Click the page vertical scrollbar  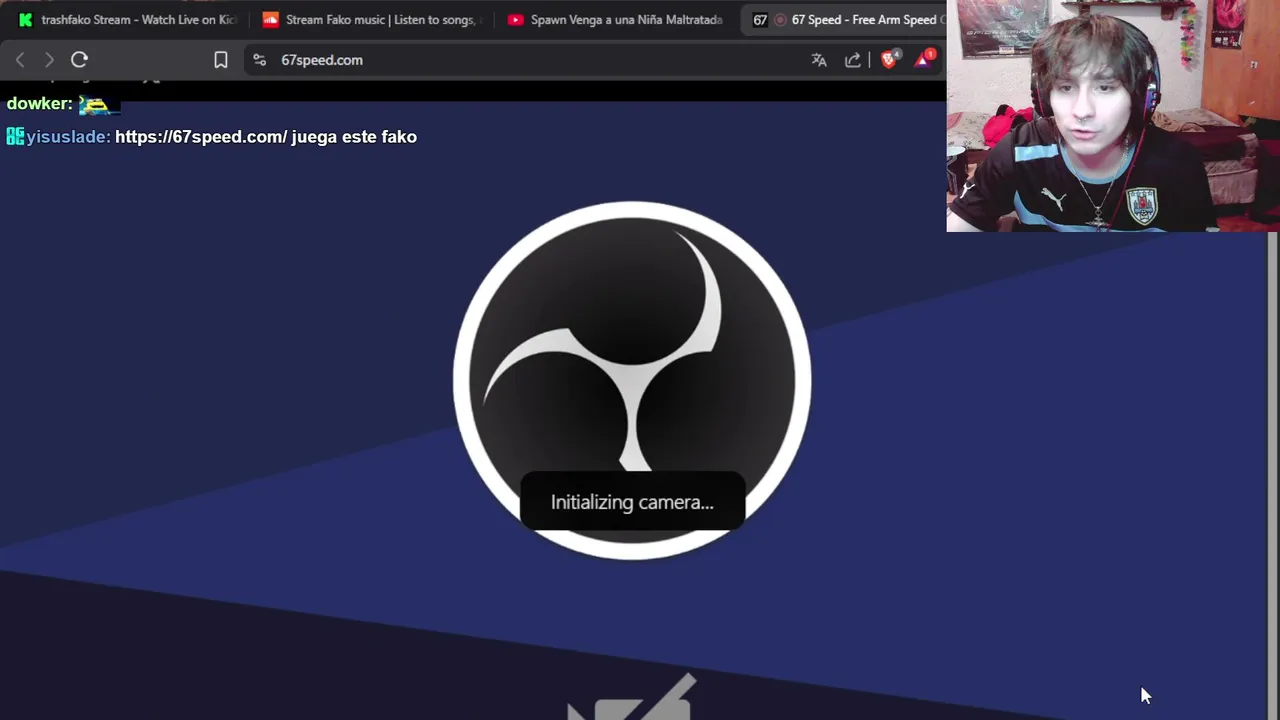tap(1273, 475)
